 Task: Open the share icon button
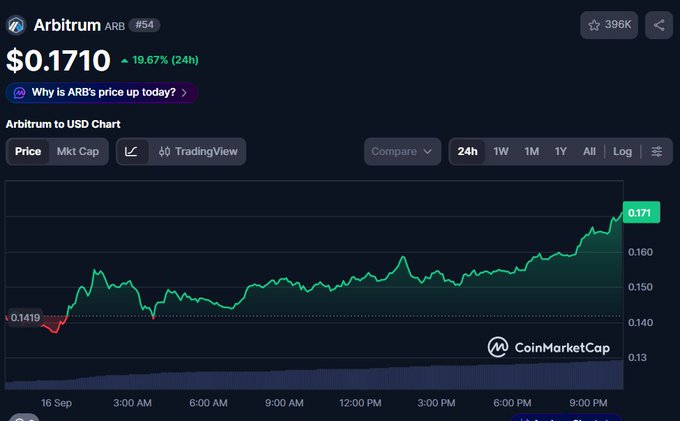point(659,25)
